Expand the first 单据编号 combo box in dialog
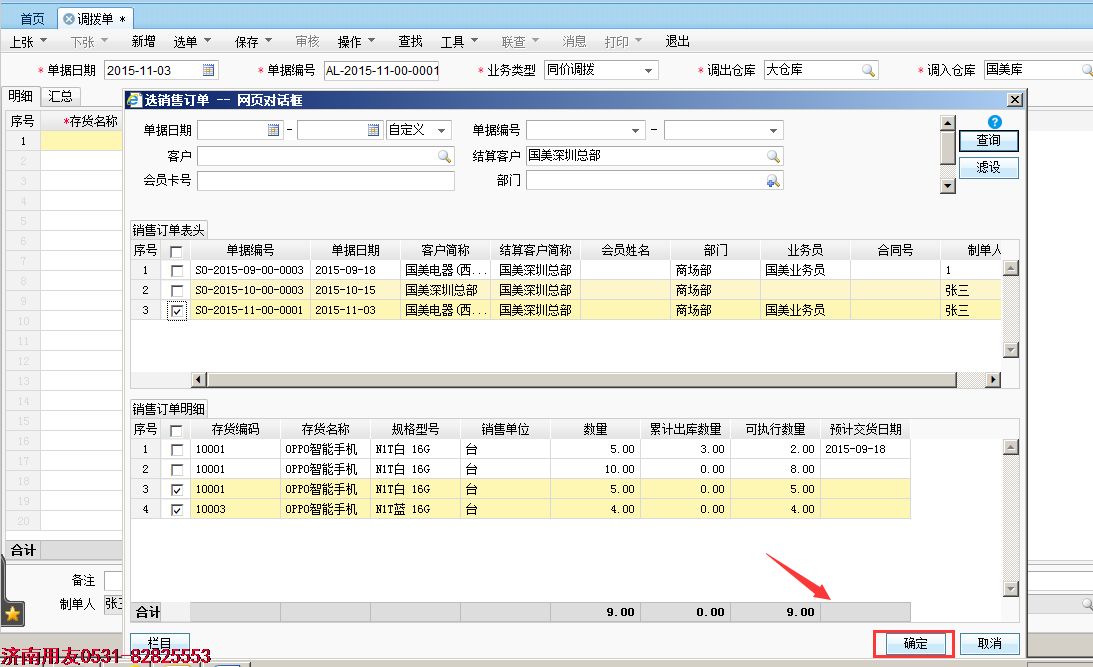Viewport: 1093px width, 667px height. [635, 130]
